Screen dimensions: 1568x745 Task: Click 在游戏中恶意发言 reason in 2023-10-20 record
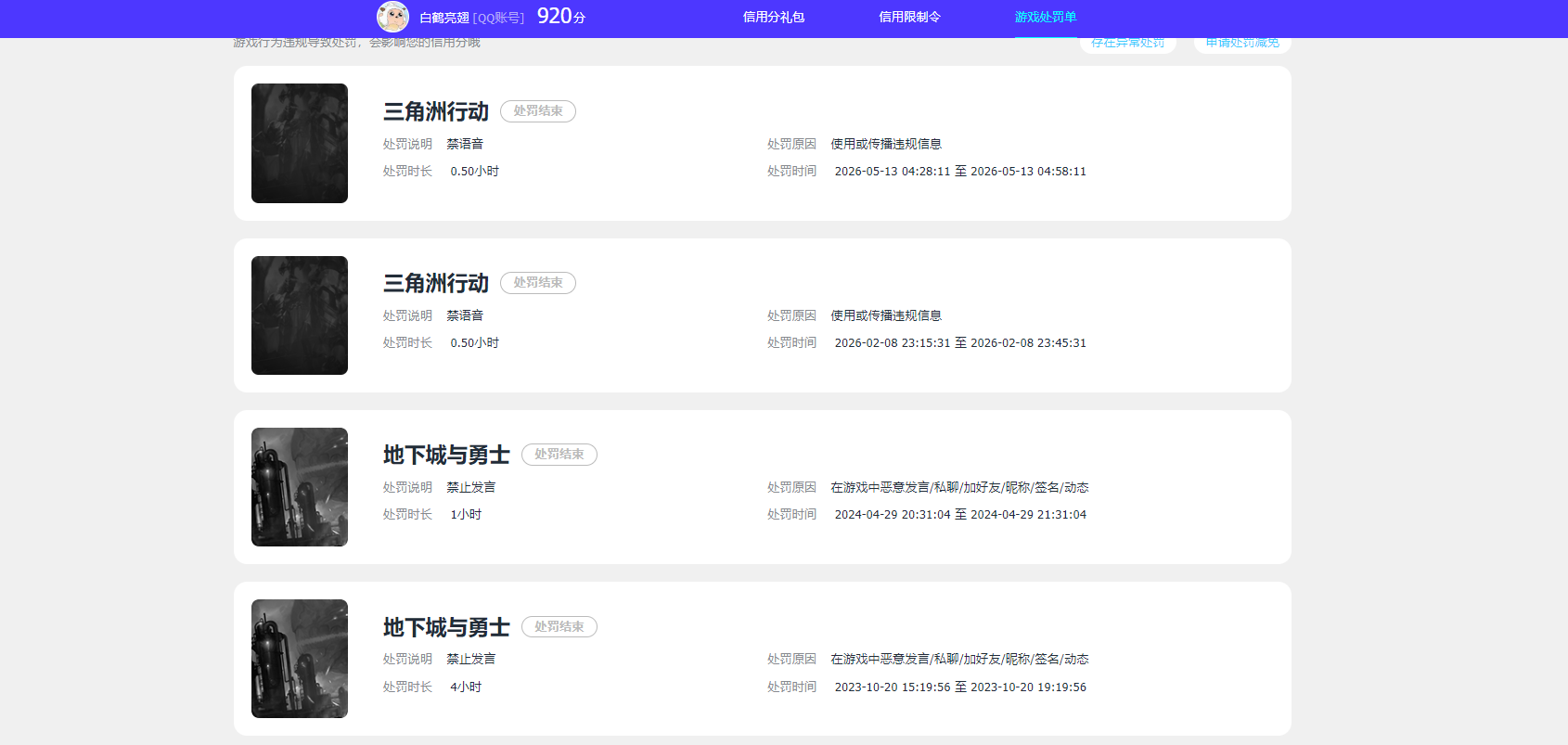pyautogui.click(x=959, y=659)
